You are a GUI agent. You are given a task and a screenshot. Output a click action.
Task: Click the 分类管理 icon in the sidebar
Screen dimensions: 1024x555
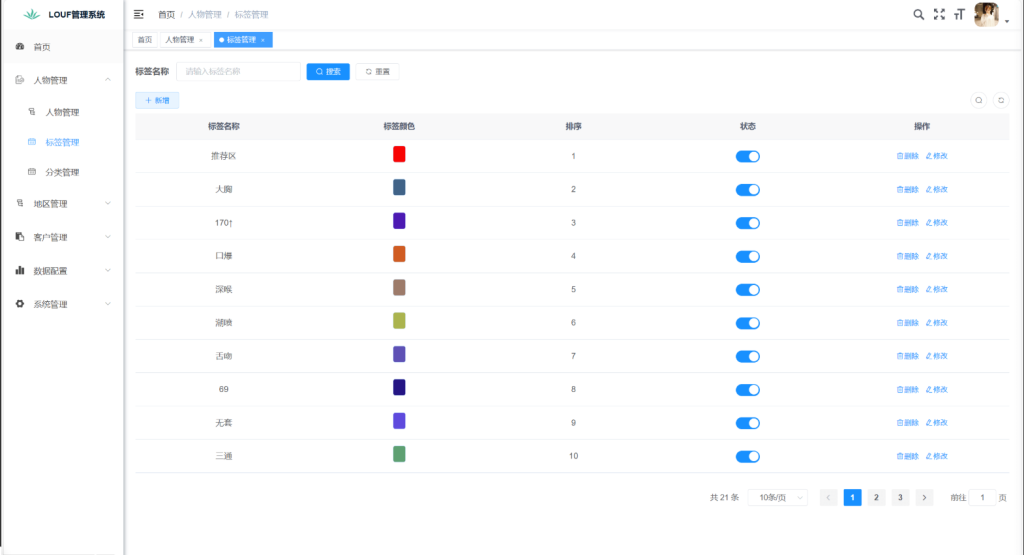pos(31,172)
